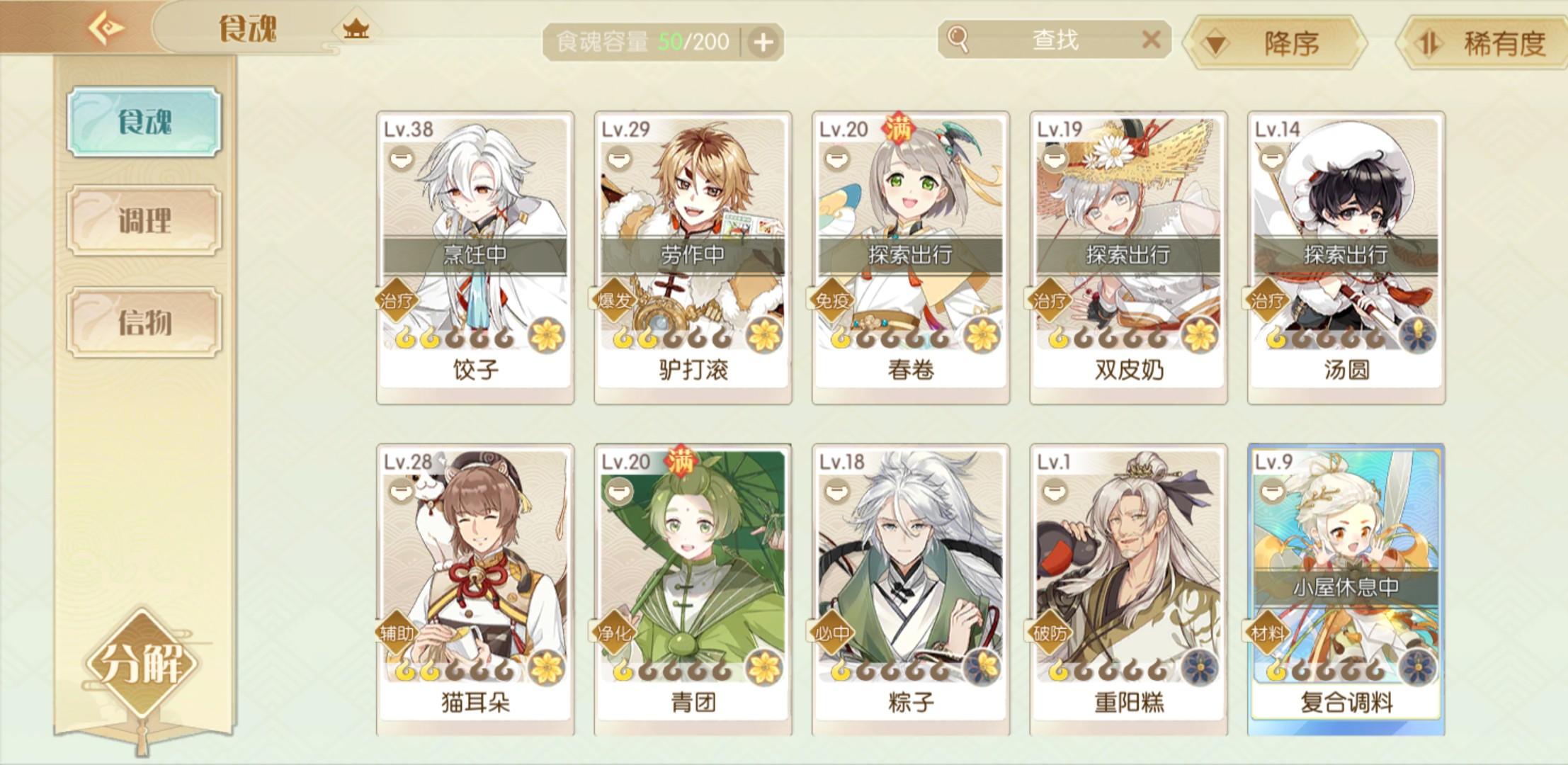Click the magnifier search icon
1568x765 pixels.
coord(958,40)
